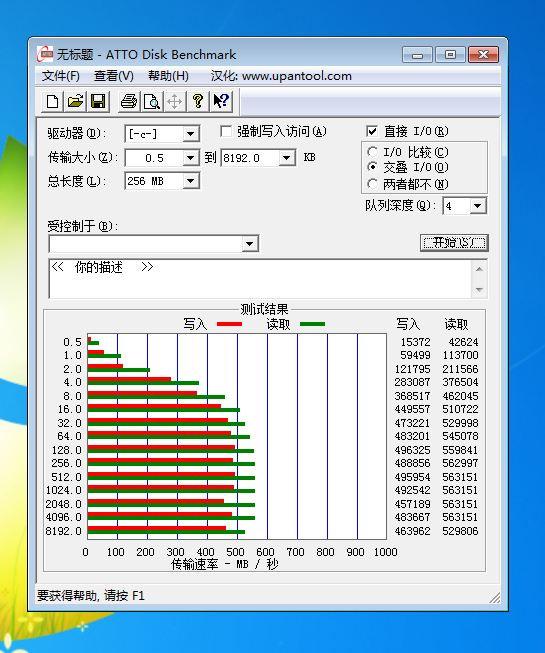This screenshot has width=545, height=653.
Task: Click read value 510722 for 16.0 row
Action: pos(460,409)
